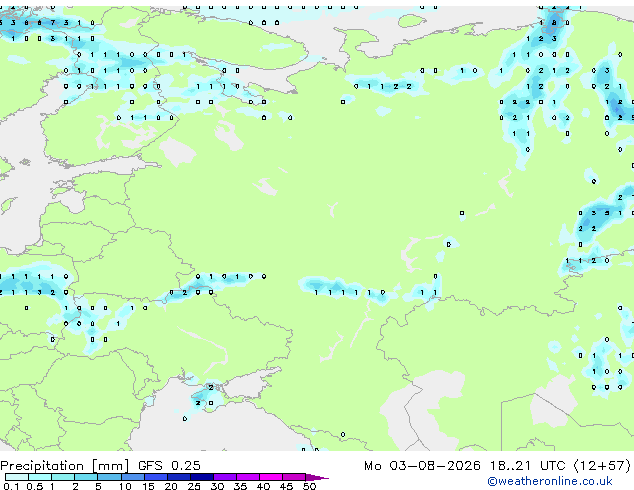The height and width of the screenshot is (490, 634).
Task: Click the '20' legend scale label
Action: click(171, 486)
